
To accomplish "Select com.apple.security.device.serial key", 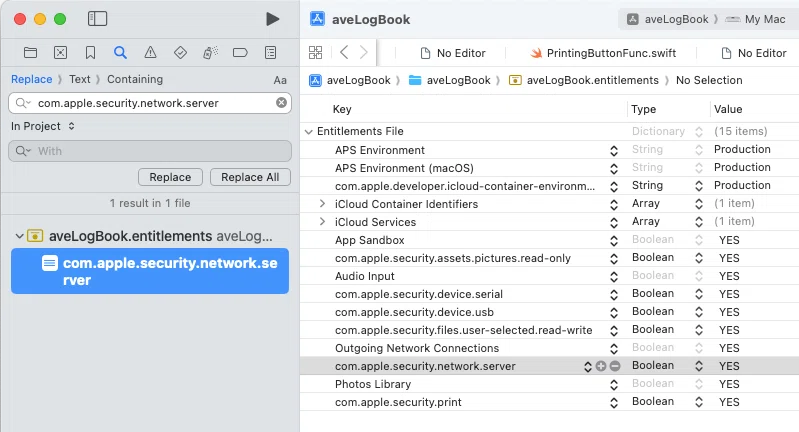I will (419, 294).
